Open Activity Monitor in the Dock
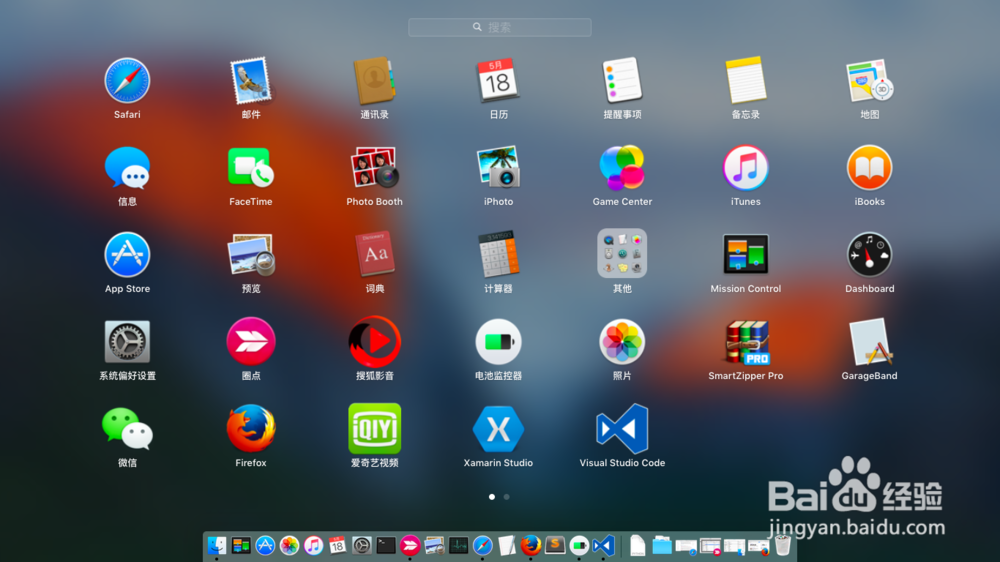Image resolution: width=1000 pixels, height=562 pixels. pos(459,545)
